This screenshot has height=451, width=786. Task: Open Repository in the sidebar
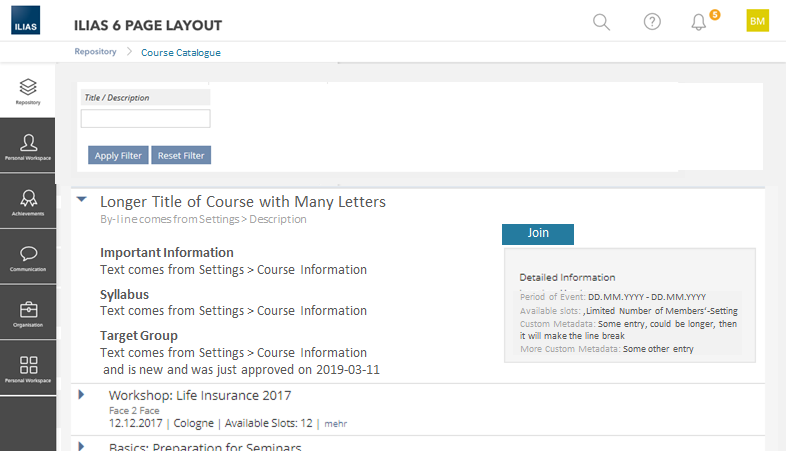point(28,91)
